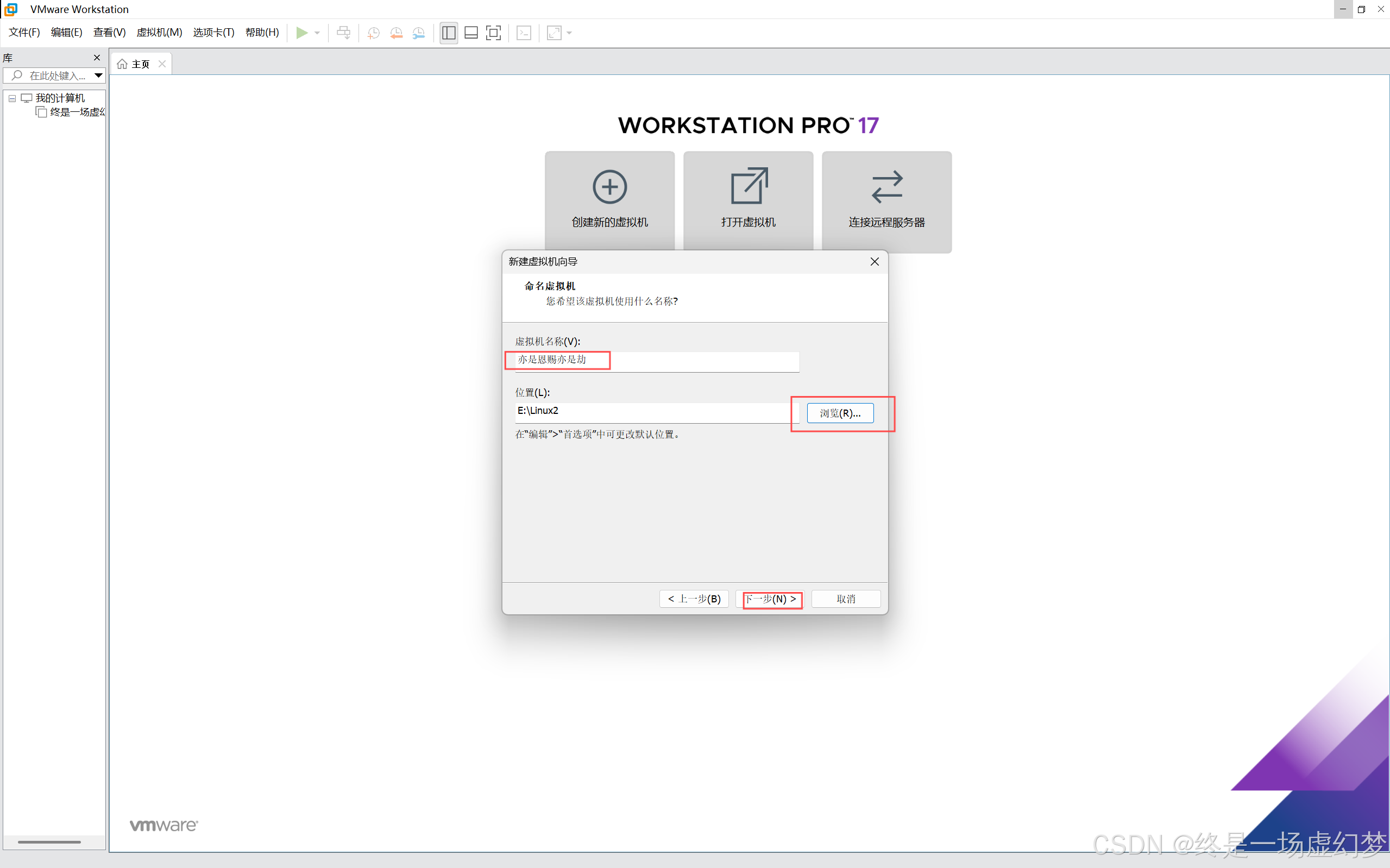Click the revert snapshot icon

(396, 33)
